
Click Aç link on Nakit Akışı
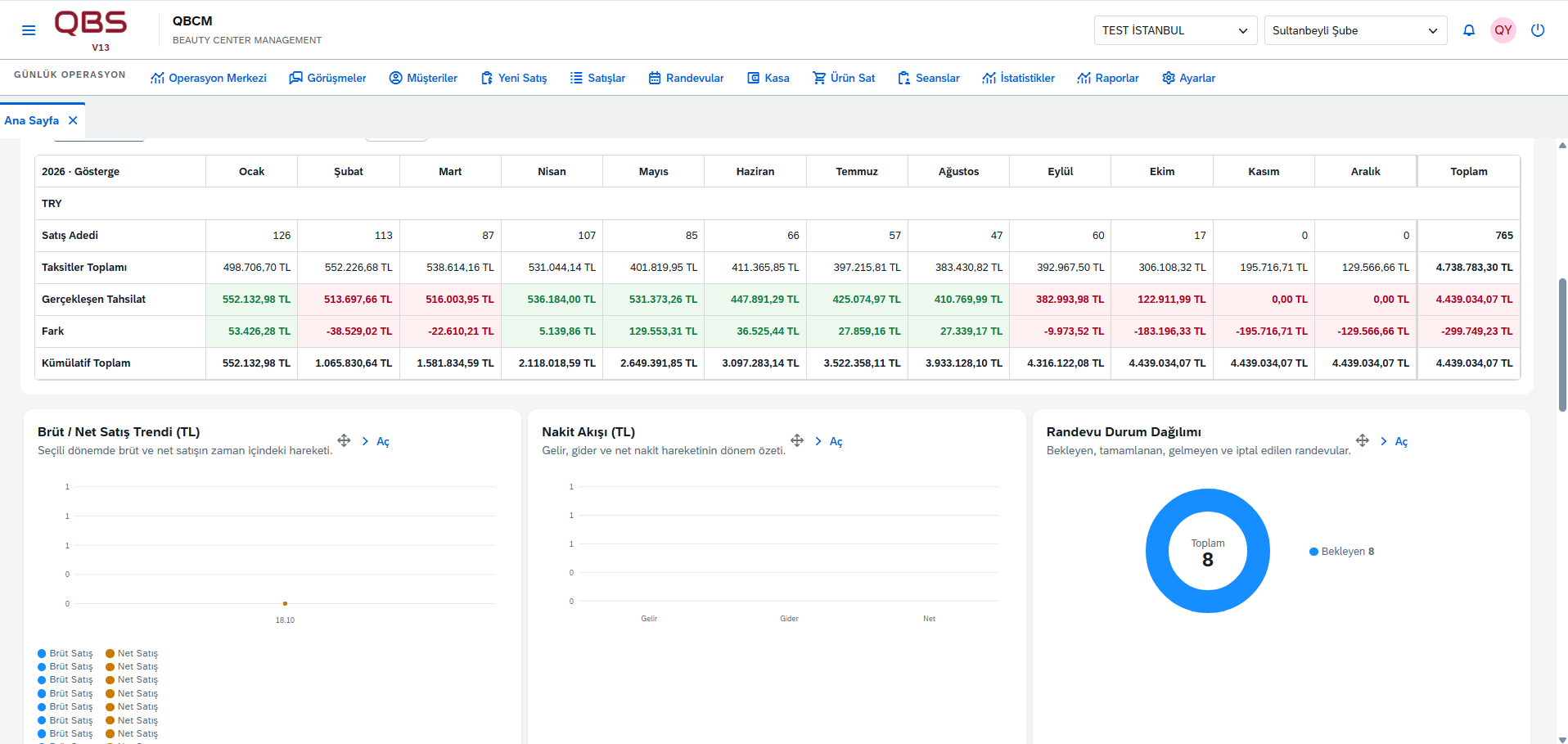[836, 441]
